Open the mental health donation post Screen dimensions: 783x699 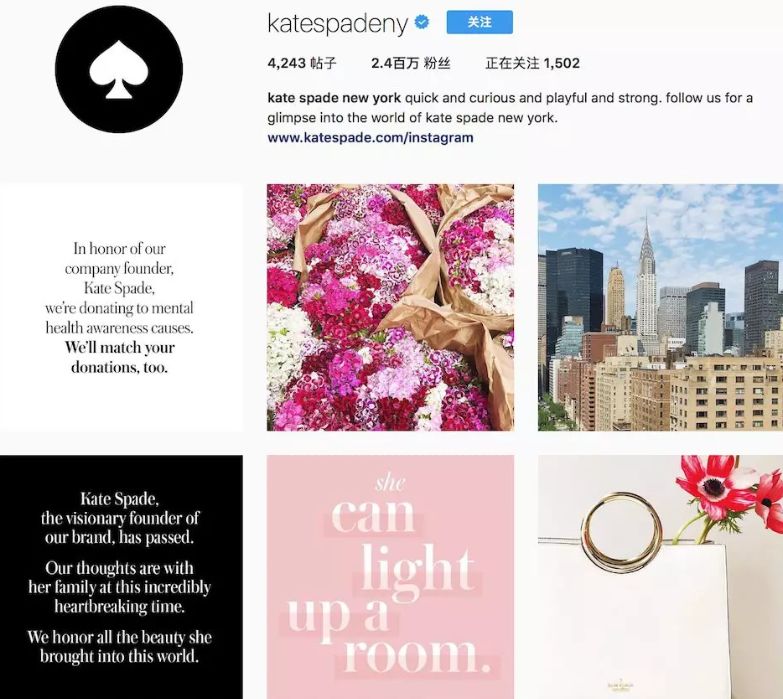pyautogui.click(x=121, y=308)
